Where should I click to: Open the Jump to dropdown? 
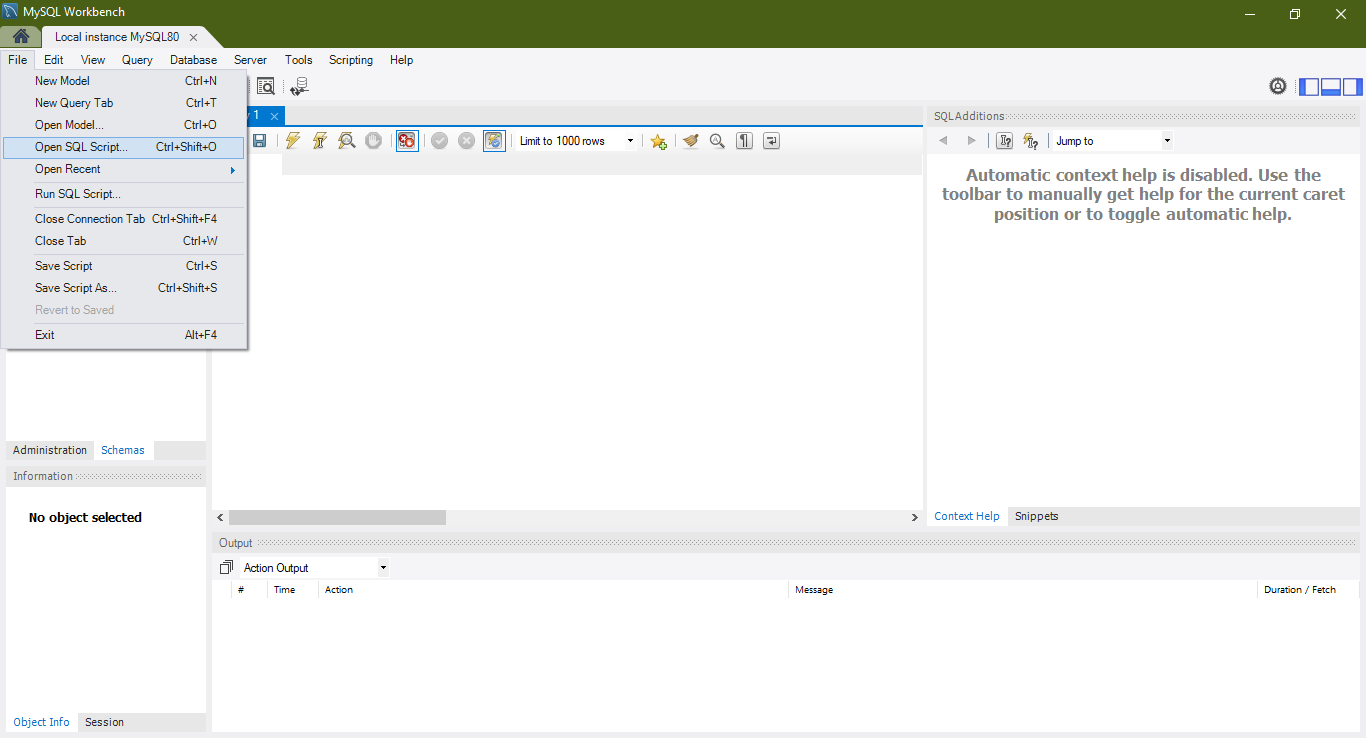[x=1113, y=141]
